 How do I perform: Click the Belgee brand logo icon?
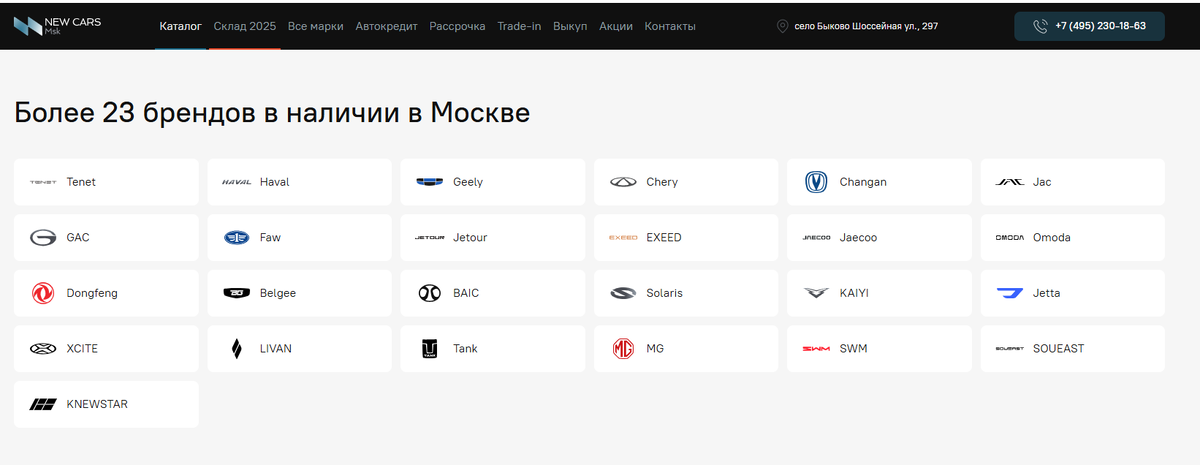click(x=236, y=293)
